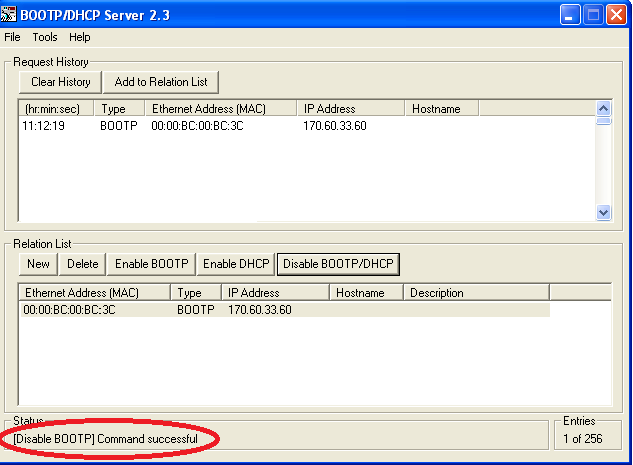Close the BOOTP/DHCP Server window
Image resolution: width=633 pixels, height=465 pixels.
click(x=616, y=15)
